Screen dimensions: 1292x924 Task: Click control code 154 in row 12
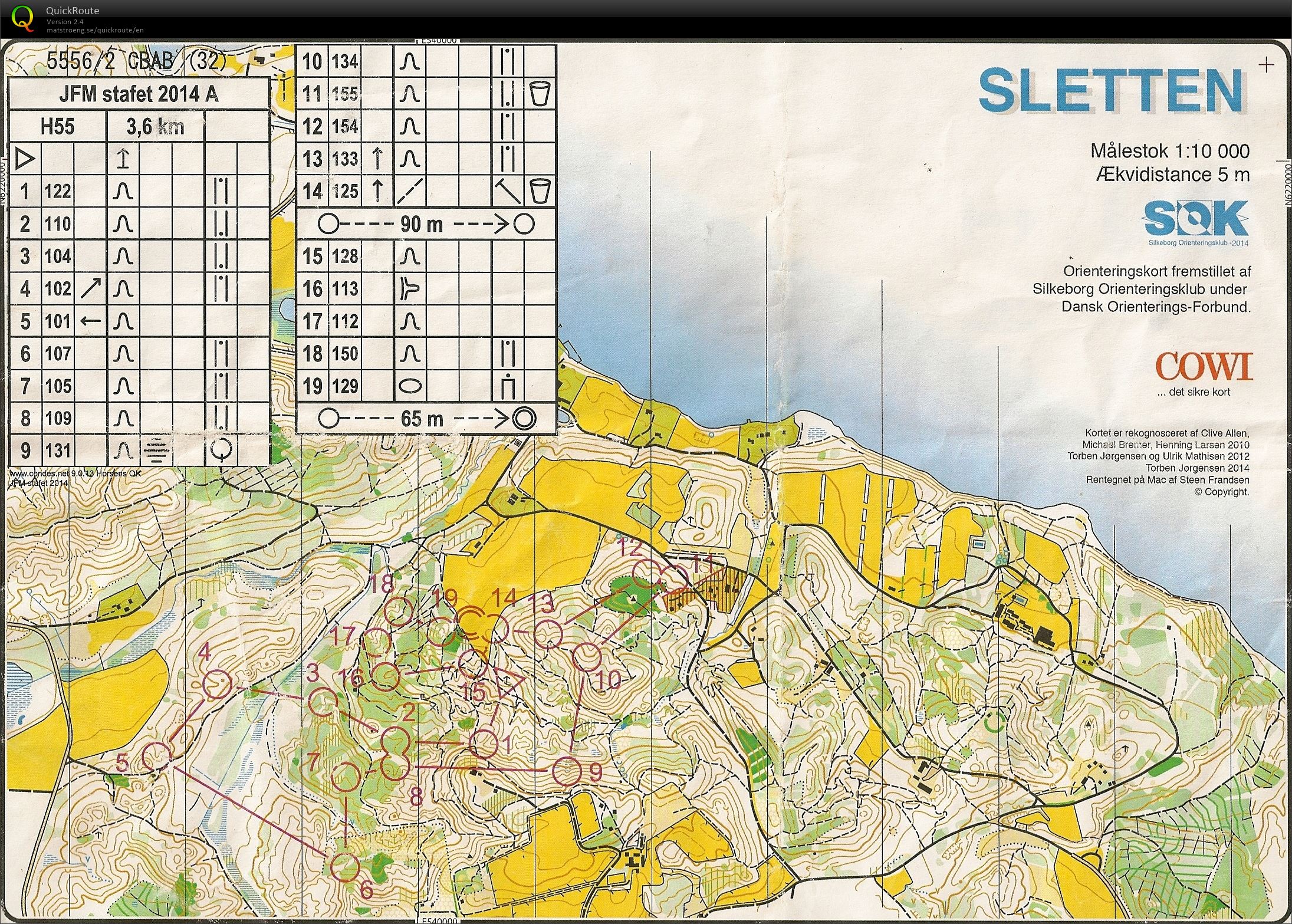tap(345, 126)
